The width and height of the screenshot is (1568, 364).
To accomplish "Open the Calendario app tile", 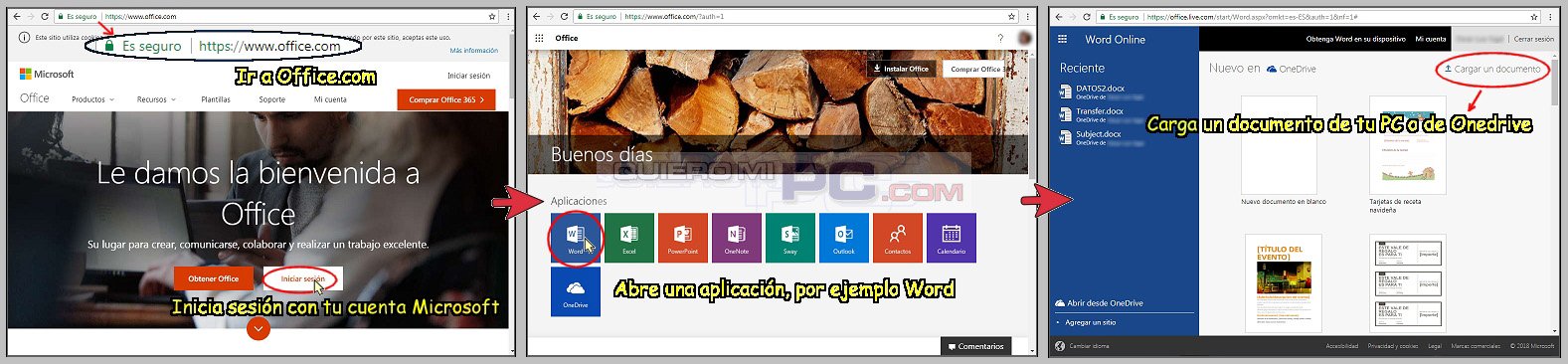I will 952,238.
